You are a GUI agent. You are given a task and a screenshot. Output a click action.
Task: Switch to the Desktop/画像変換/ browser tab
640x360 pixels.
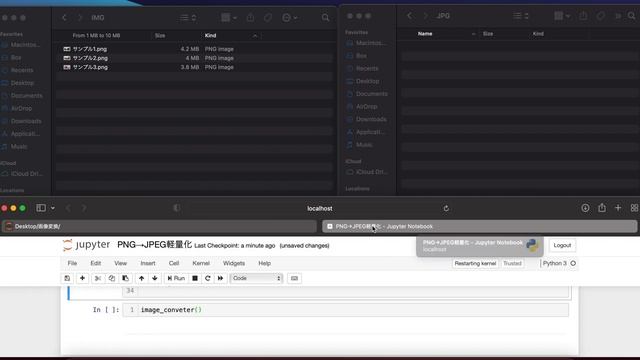pyautogui.click(x=159, y=227)
